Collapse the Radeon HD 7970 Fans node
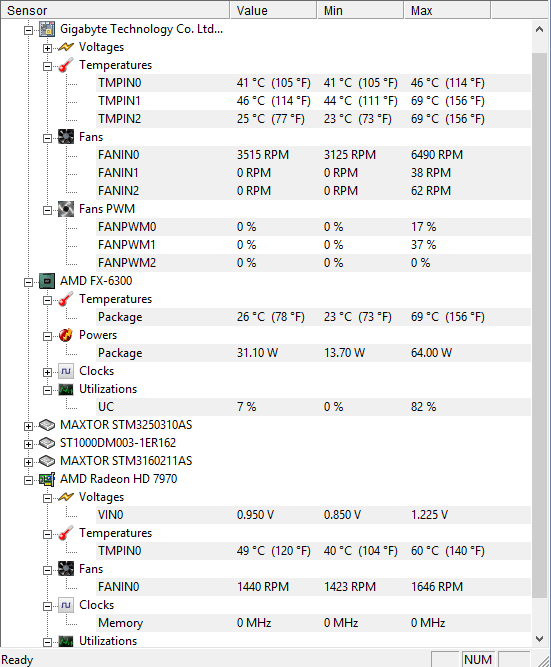Viewport: 551px width, 667px height. click(47, 570)
